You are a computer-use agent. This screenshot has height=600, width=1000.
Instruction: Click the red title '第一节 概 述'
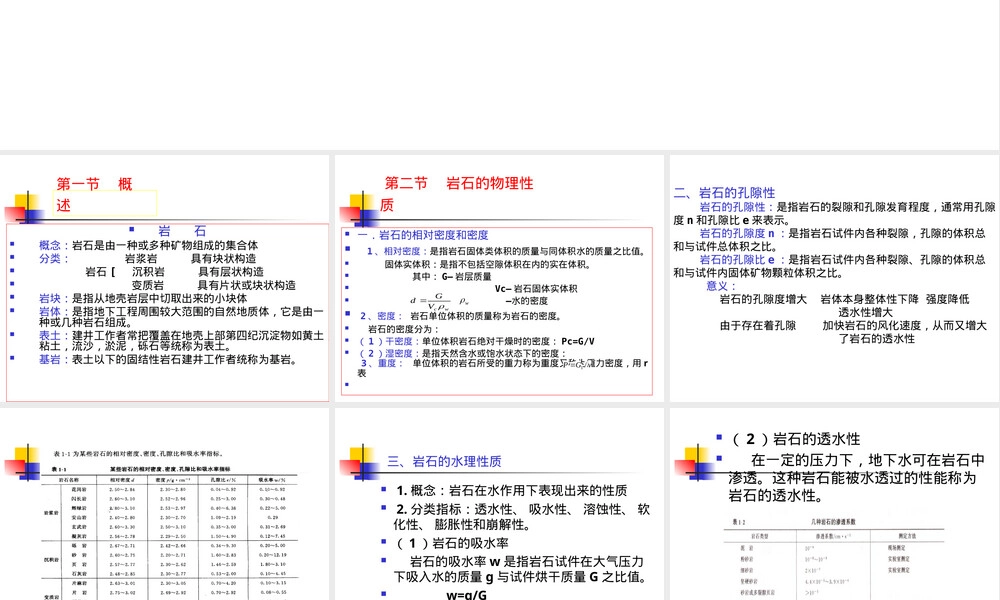click(94, 194)
